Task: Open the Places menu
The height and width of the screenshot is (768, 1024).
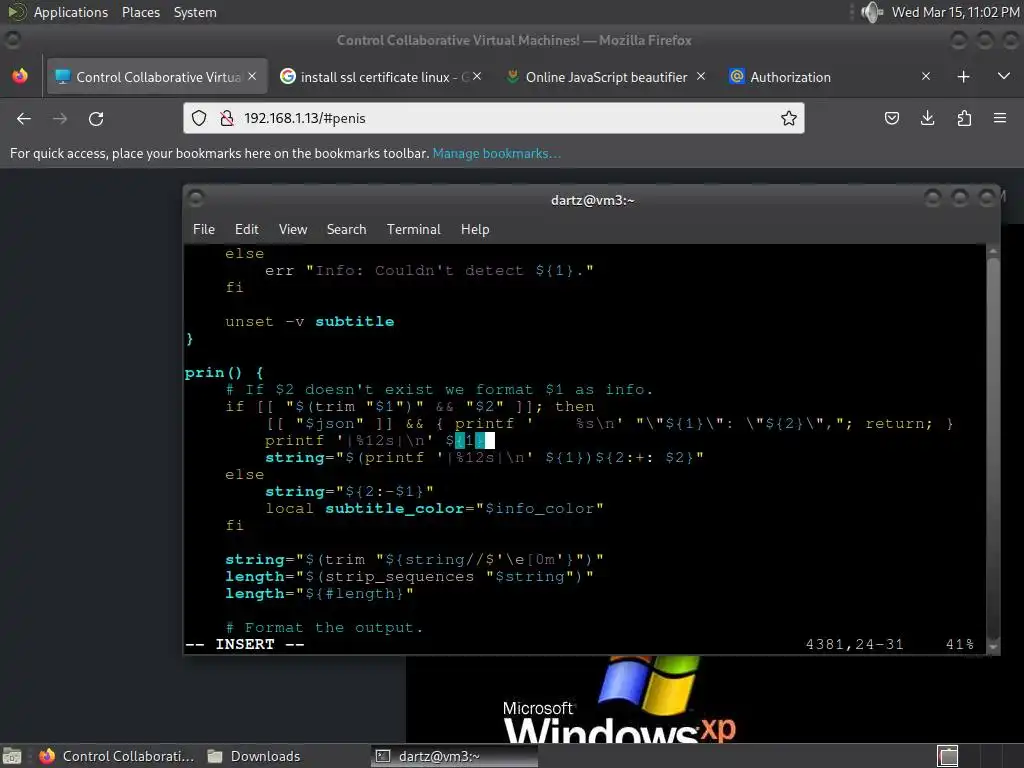Action: tap(140, 12)
